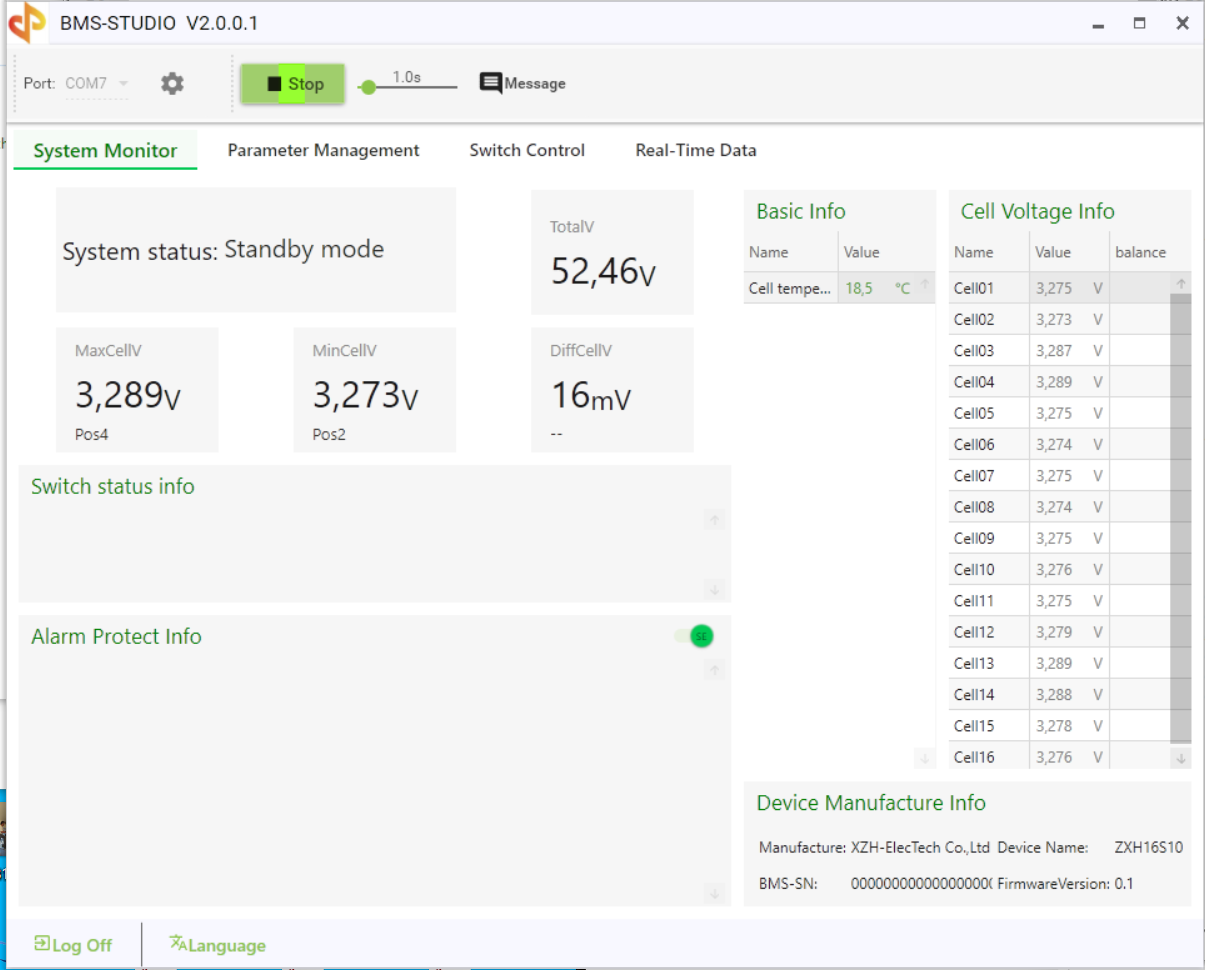Image resolution: width=1205 pixels, height=970 pixels.
Task: Select the Cell14 row
Action: pyautogui.click(x=1060, y=695)
